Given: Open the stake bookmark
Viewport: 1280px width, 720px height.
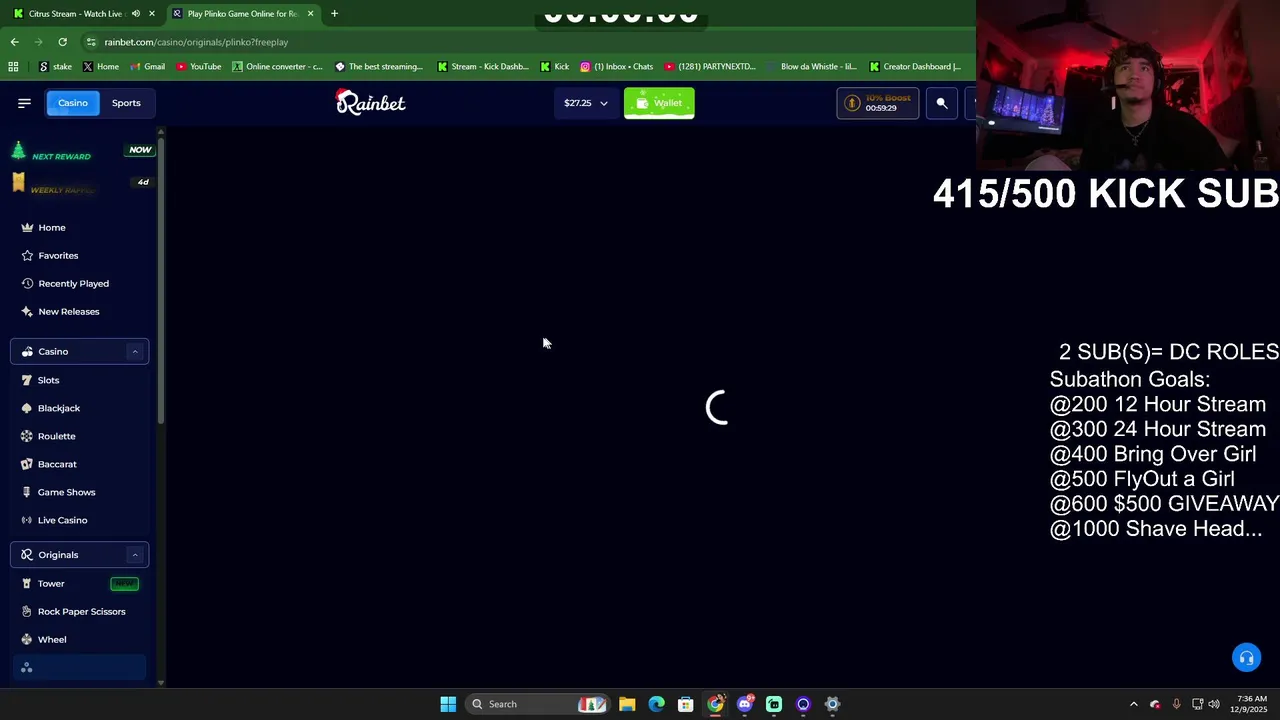Looking at the screenshot, I should pos(55,67).
